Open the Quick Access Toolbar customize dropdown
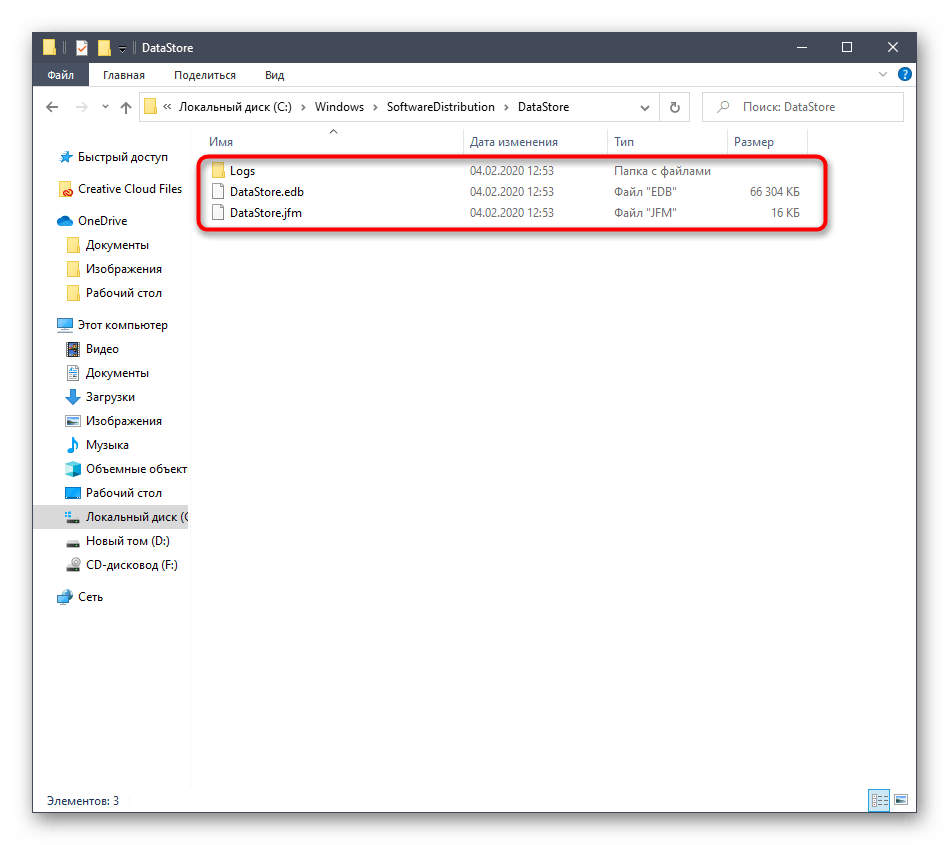This screenshot has height=845, width=949. [122, 48]
